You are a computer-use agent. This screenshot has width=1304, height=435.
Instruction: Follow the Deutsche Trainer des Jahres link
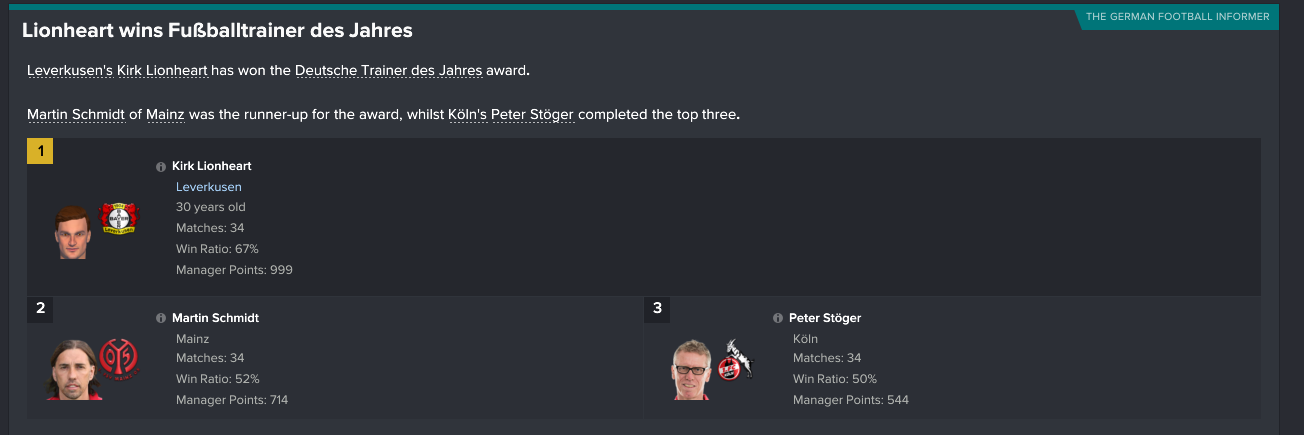[x=389, y=71]
